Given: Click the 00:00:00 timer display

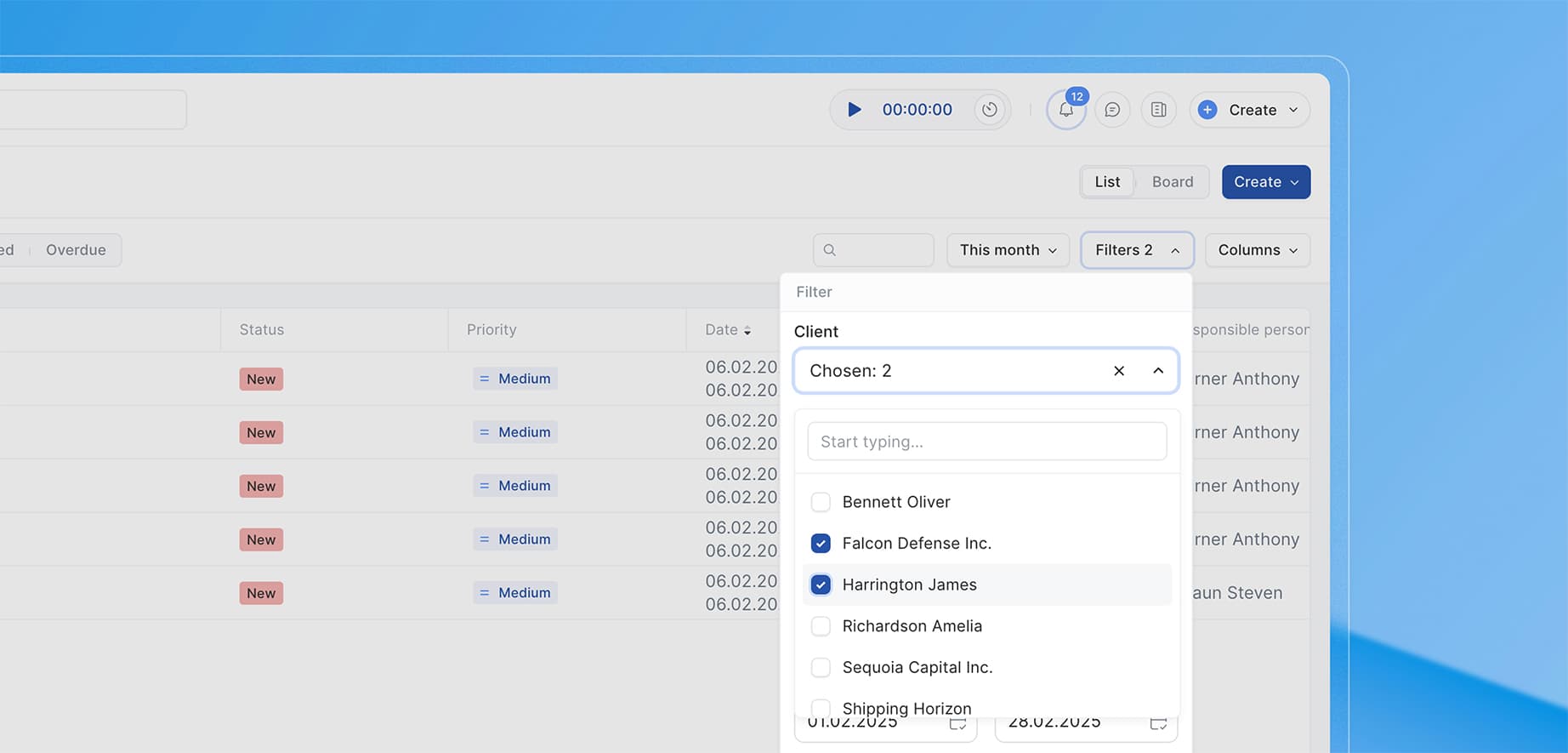Looking at the screenshot, I should pyautogui.click(x=917, y=110).
